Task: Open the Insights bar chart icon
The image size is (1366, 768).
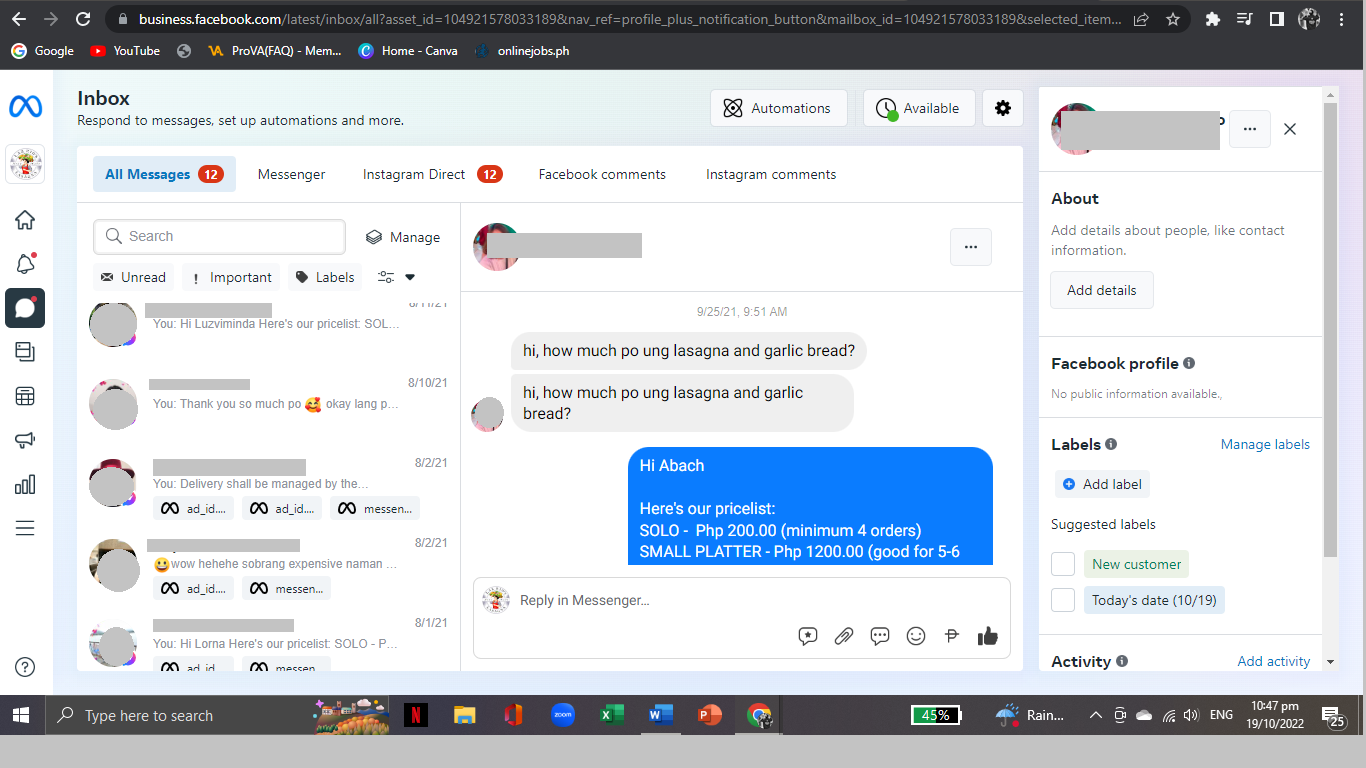Action: coord(25,485)
